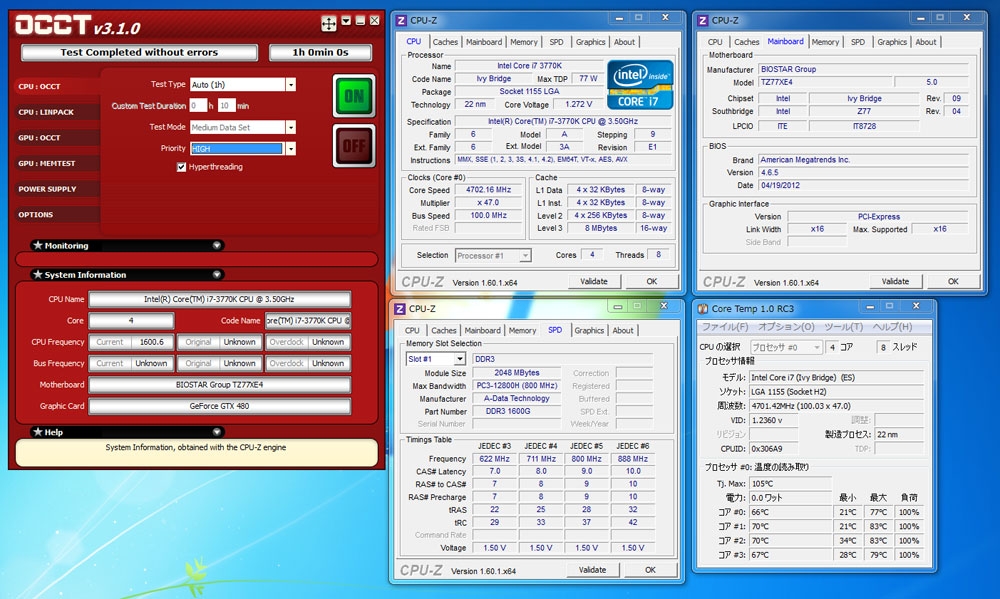Open the Priority dropdown showing HIGH
Image resolution: width=1000 pixels, height=599 pixels.
(x=290, y=149)
